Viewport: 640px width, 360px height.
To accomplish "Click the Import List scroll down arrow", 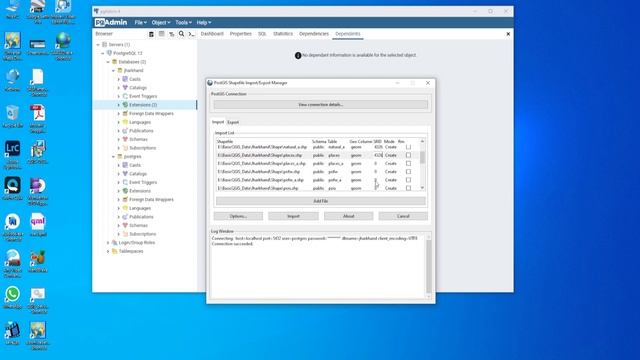I will (x=422, y=188).
